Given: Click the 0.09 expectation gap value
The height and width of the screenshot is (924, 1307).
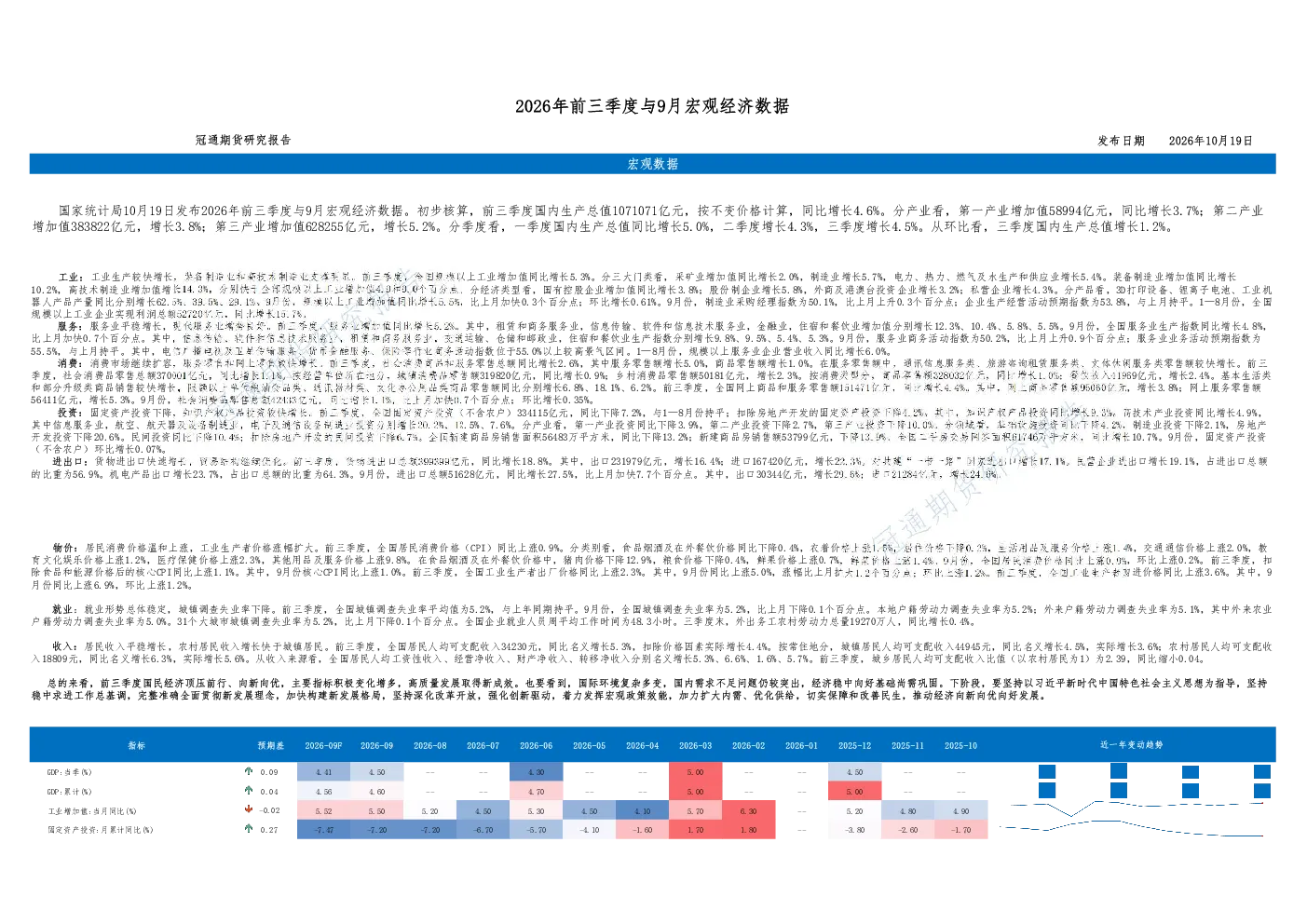Looking at the screenshot, I should (269, 772).
